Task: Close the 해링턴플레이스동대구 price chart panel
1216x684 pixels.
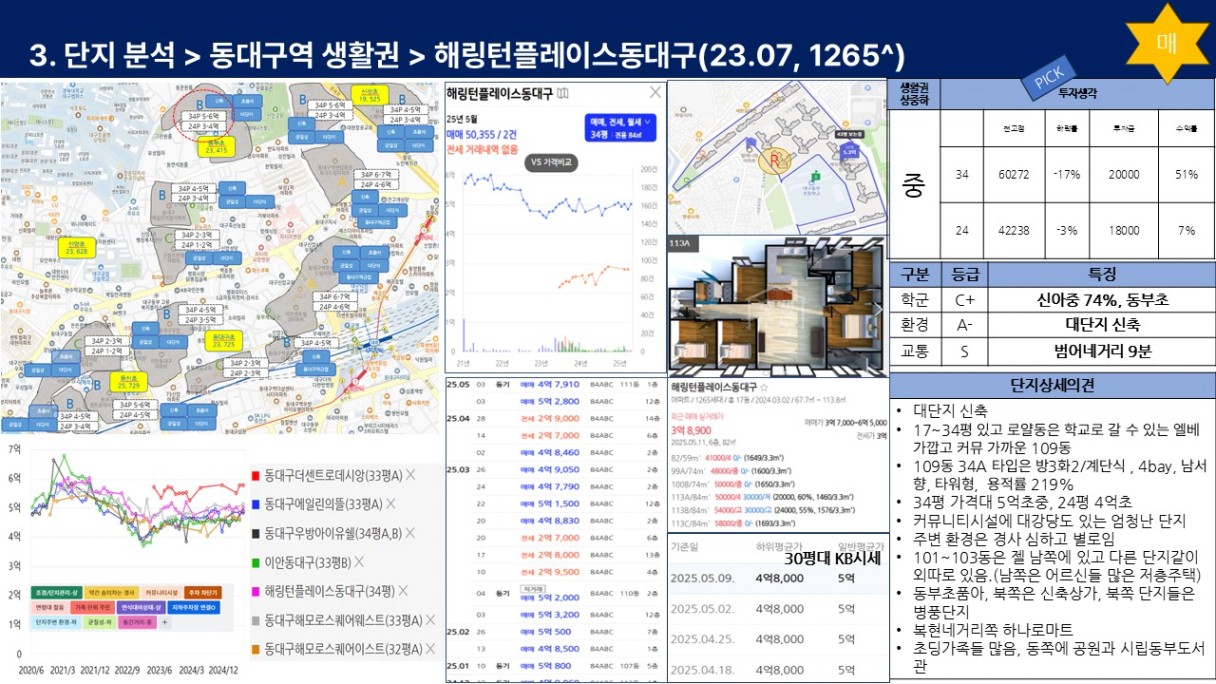Action: coord(655,92)
